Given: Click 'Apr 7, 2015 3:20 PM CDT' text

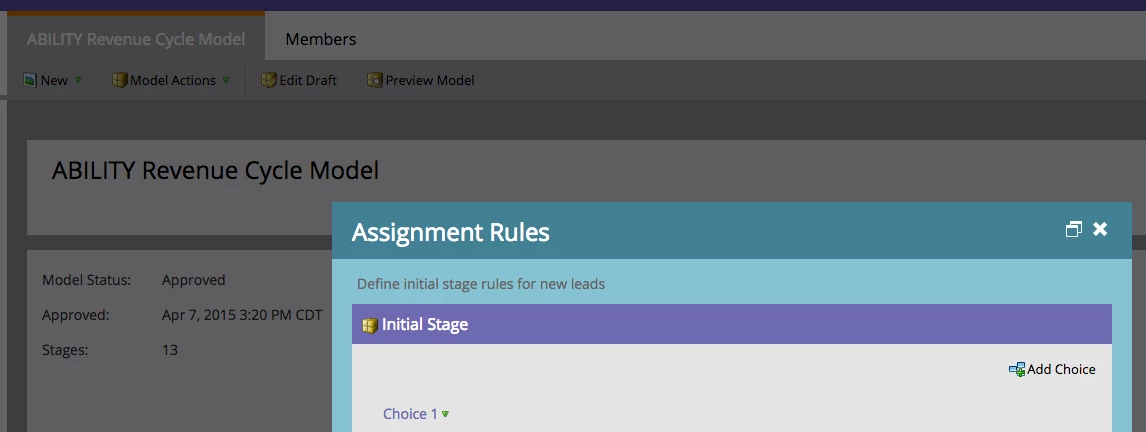Looking at the screenshot, I should point(242,315).
